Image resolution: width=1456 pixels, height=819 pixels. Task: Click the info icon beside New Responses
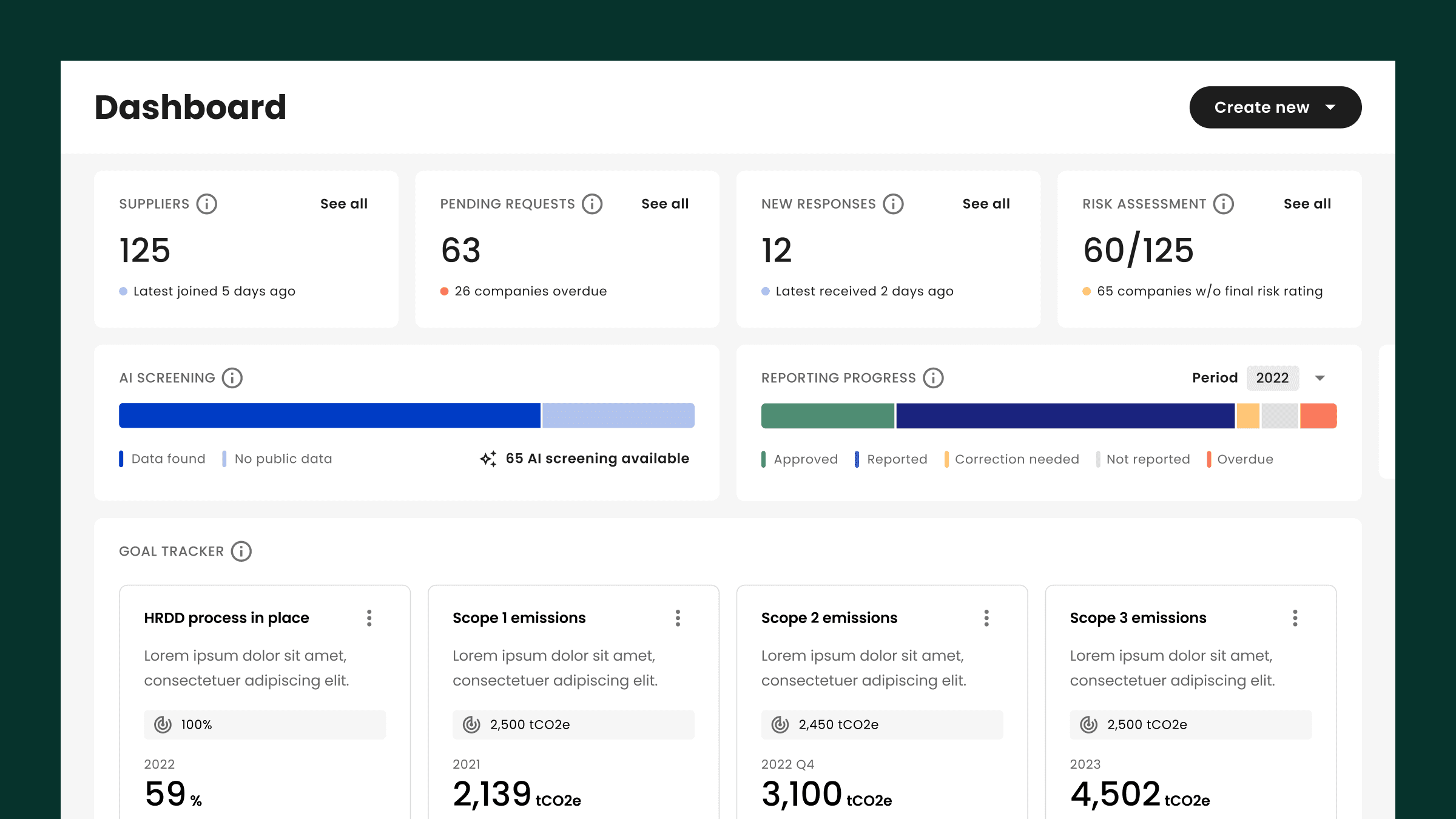point(893,204)
